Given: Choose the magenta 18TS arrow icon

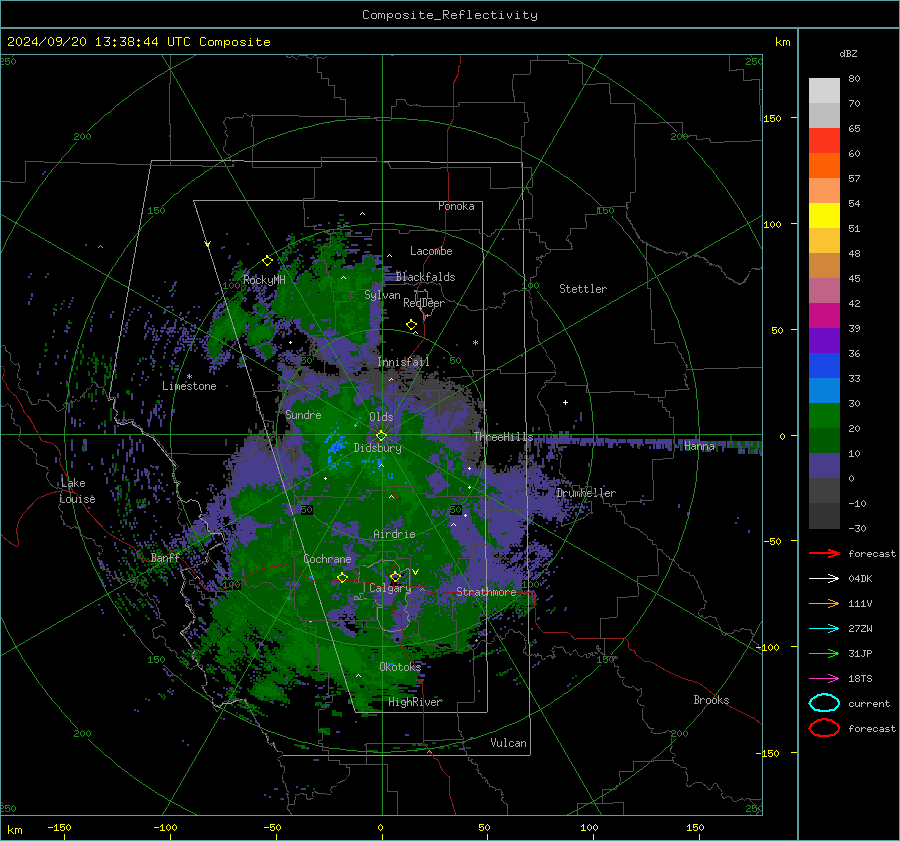Looking at the screenshot, I should click(x=824, y=679).
